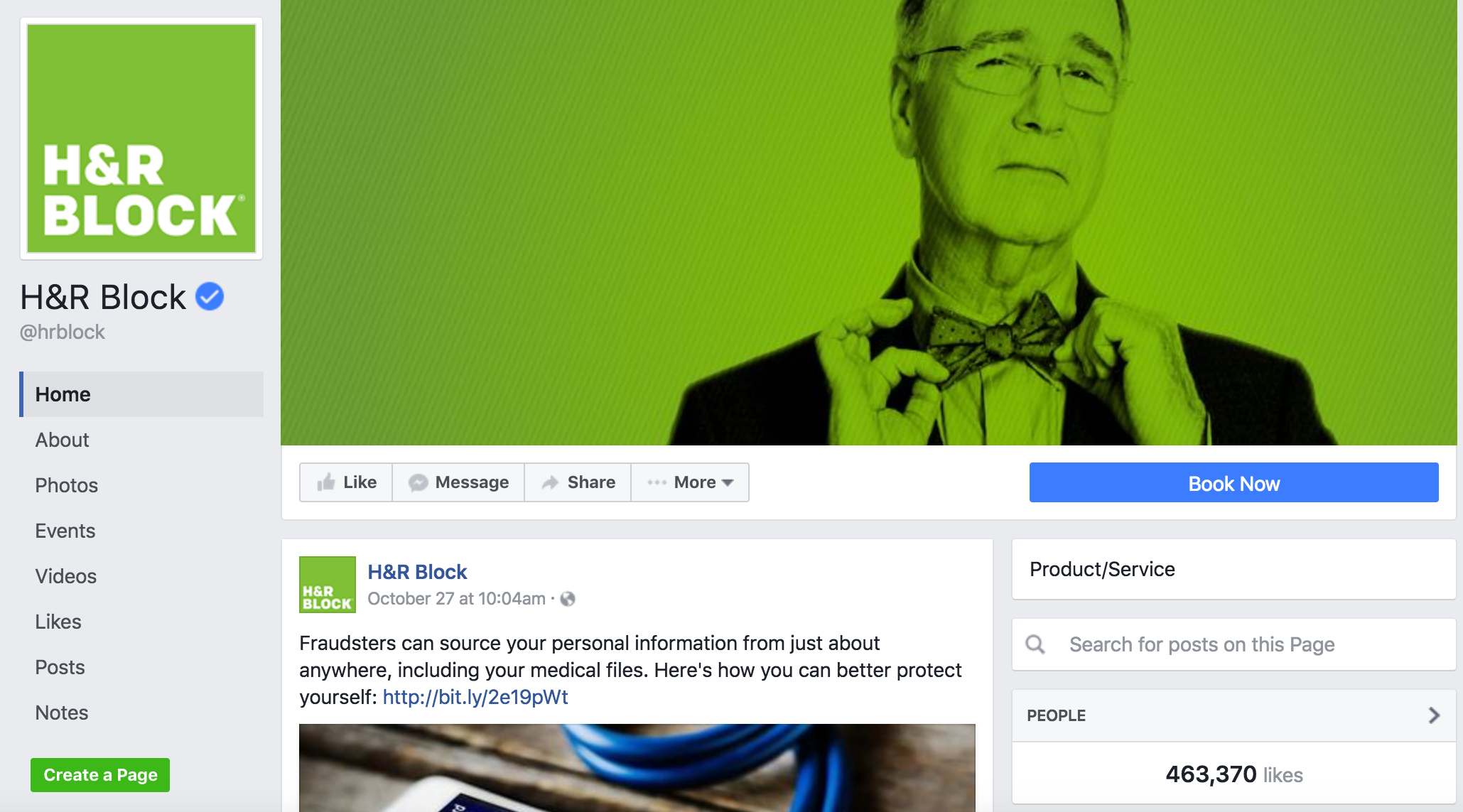The height and width of the screenshot is (812, 1463).
Task: Open the bit.ly link in post
Action: point(475,697)
